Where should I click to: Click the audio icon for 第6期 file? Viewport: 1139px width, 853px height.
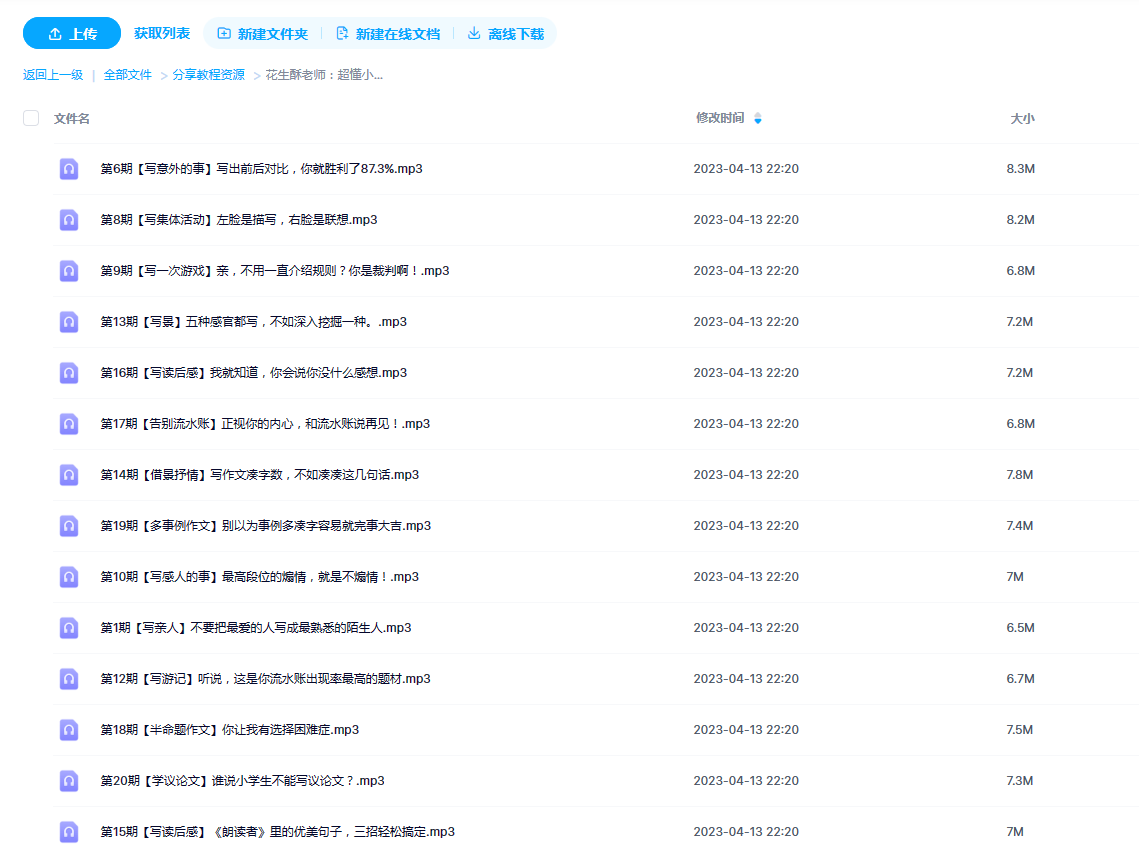pos(69,169)
